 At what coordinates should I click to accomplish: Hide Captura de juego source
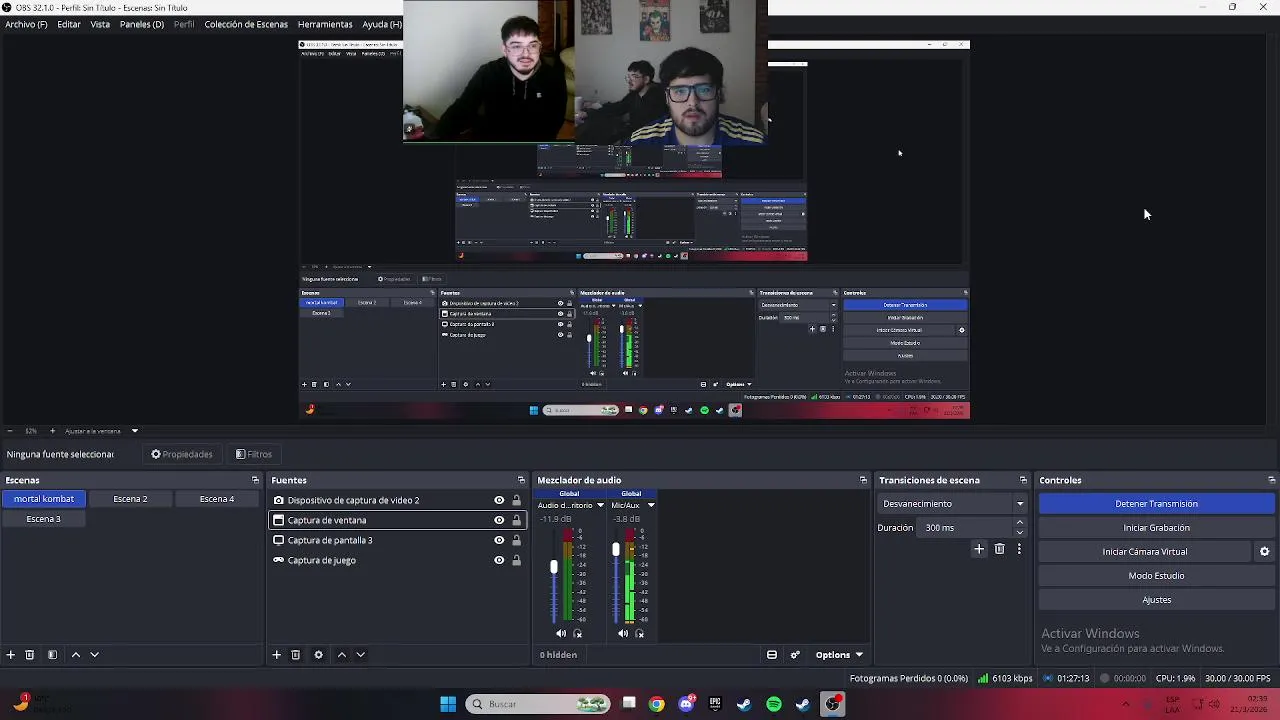499,560
